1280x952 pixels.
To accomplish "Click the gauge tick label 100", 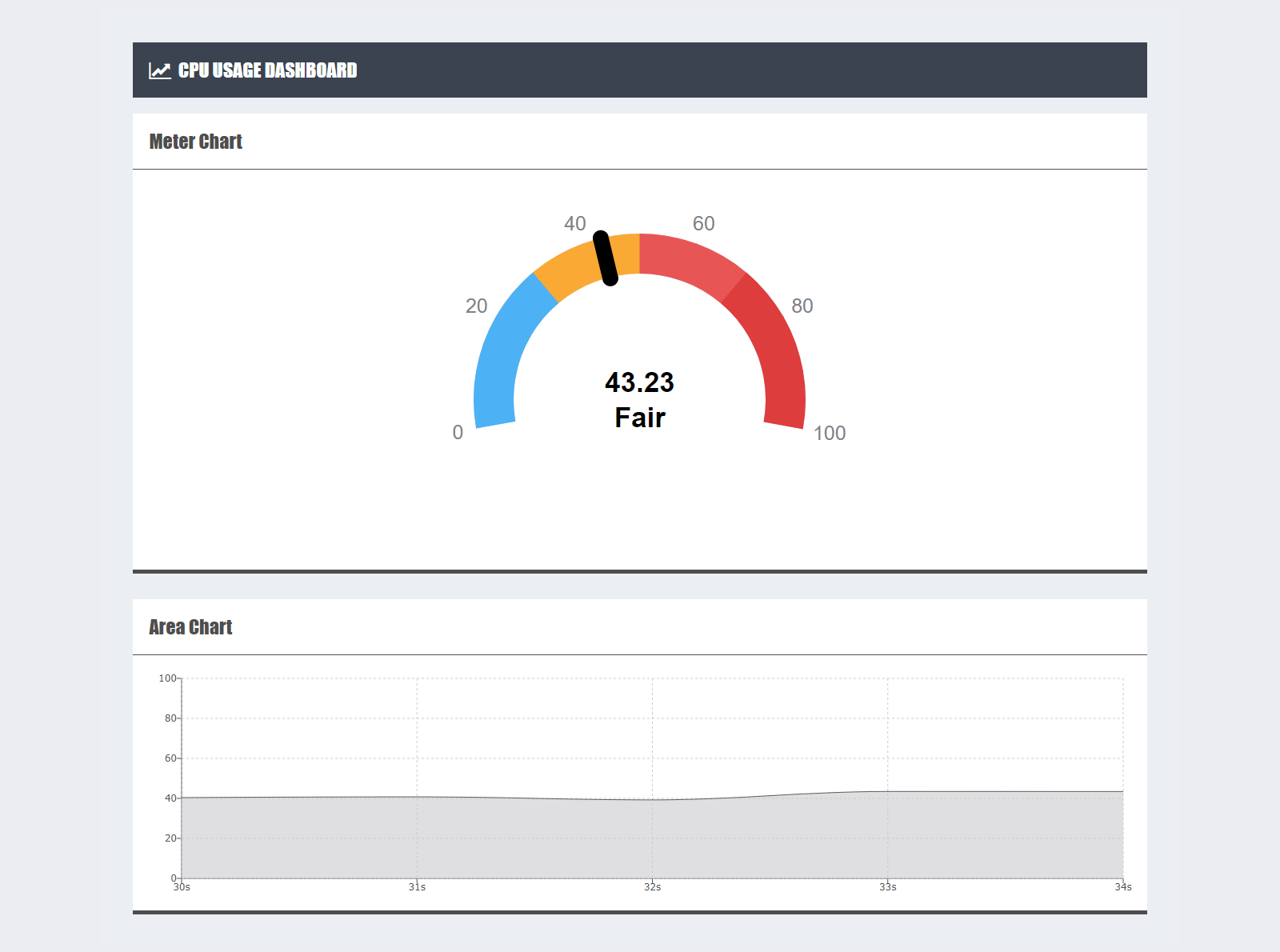I will coord(829,433).
